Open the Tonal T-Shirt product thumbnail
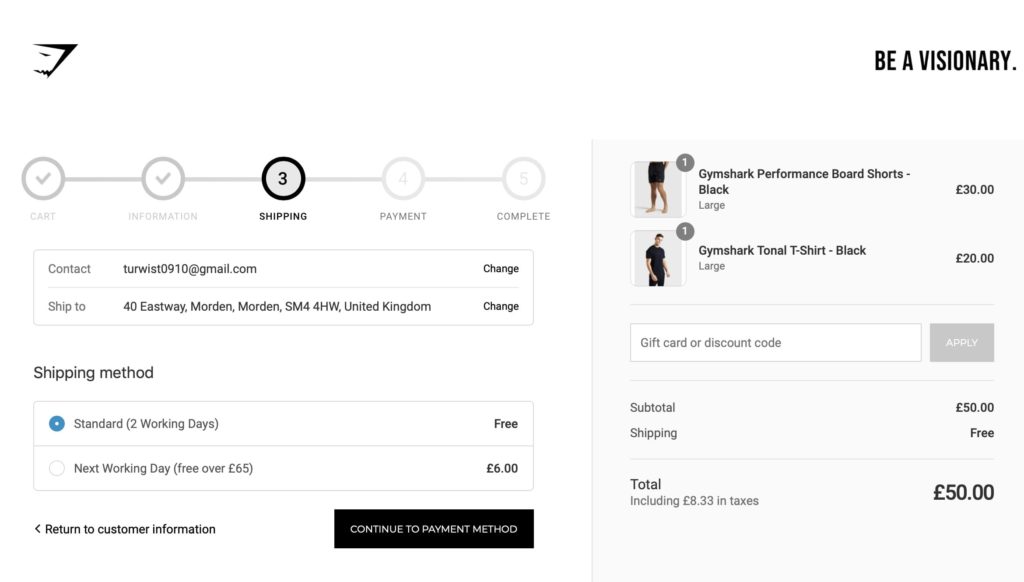The height and width of the screenshot is (582, 1024). (657, 259)
